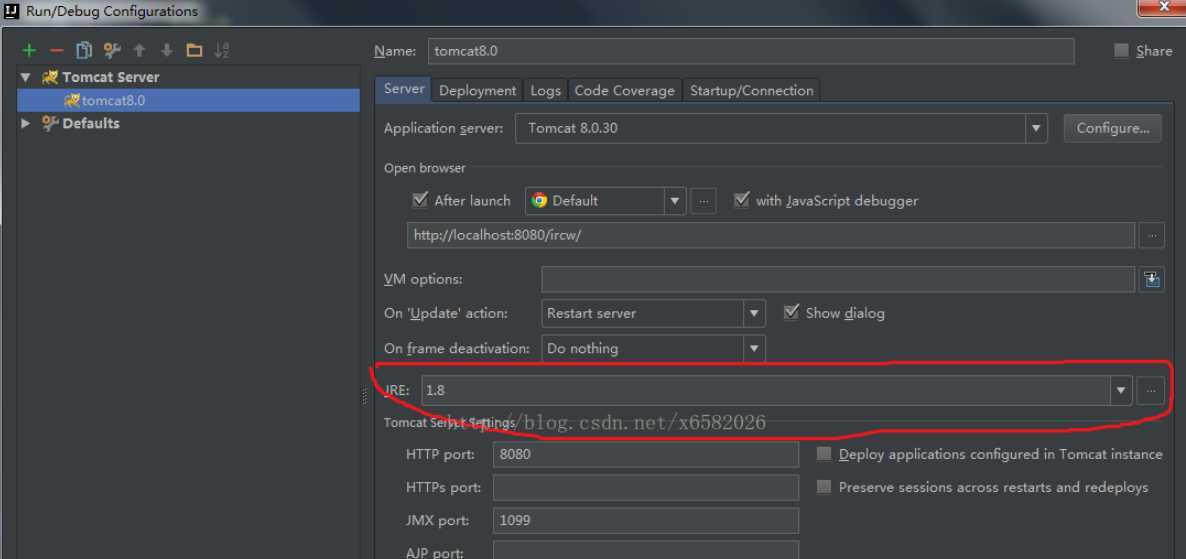Image resolution: width=1186 pixels, height=559 pixels.
Task: Switch to the Startup/Connection tab
Action: (752, 91)
